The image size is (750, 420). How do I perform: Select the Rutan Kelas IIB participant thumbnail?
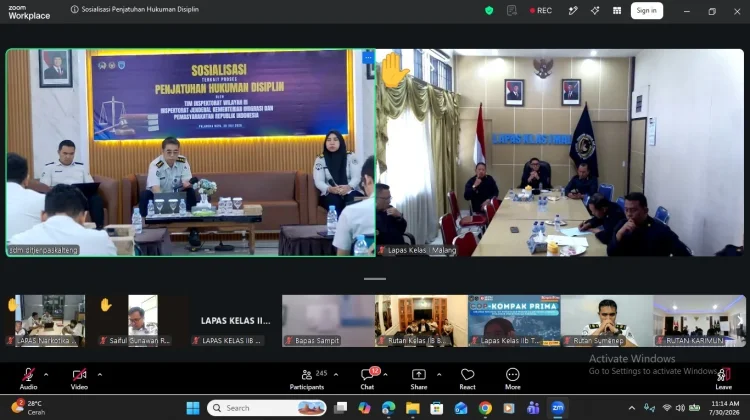421,321
